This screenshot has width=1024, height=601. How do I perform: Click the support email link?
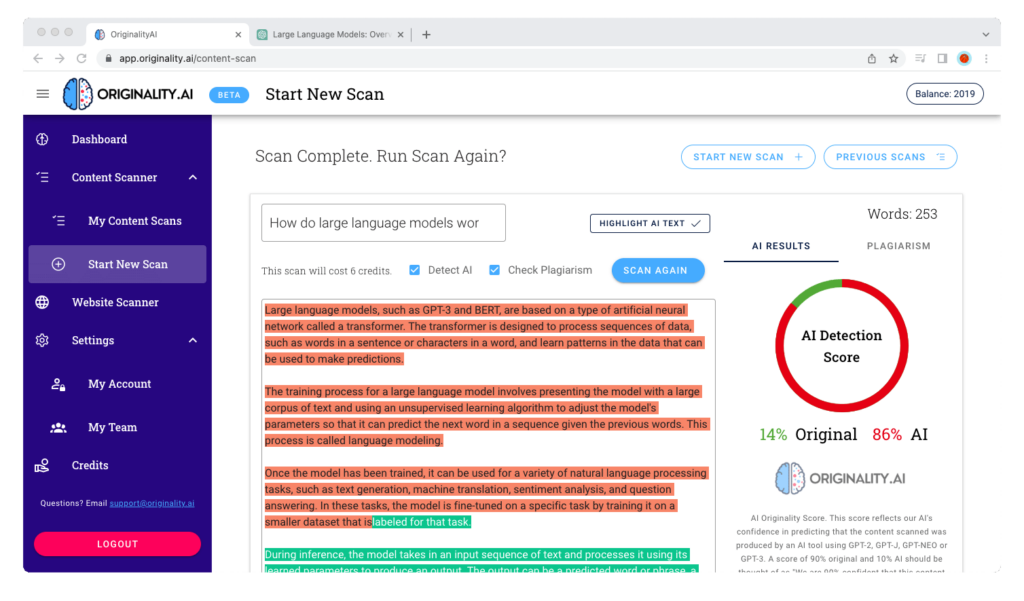pyautogui.click(x=152, y=504)
